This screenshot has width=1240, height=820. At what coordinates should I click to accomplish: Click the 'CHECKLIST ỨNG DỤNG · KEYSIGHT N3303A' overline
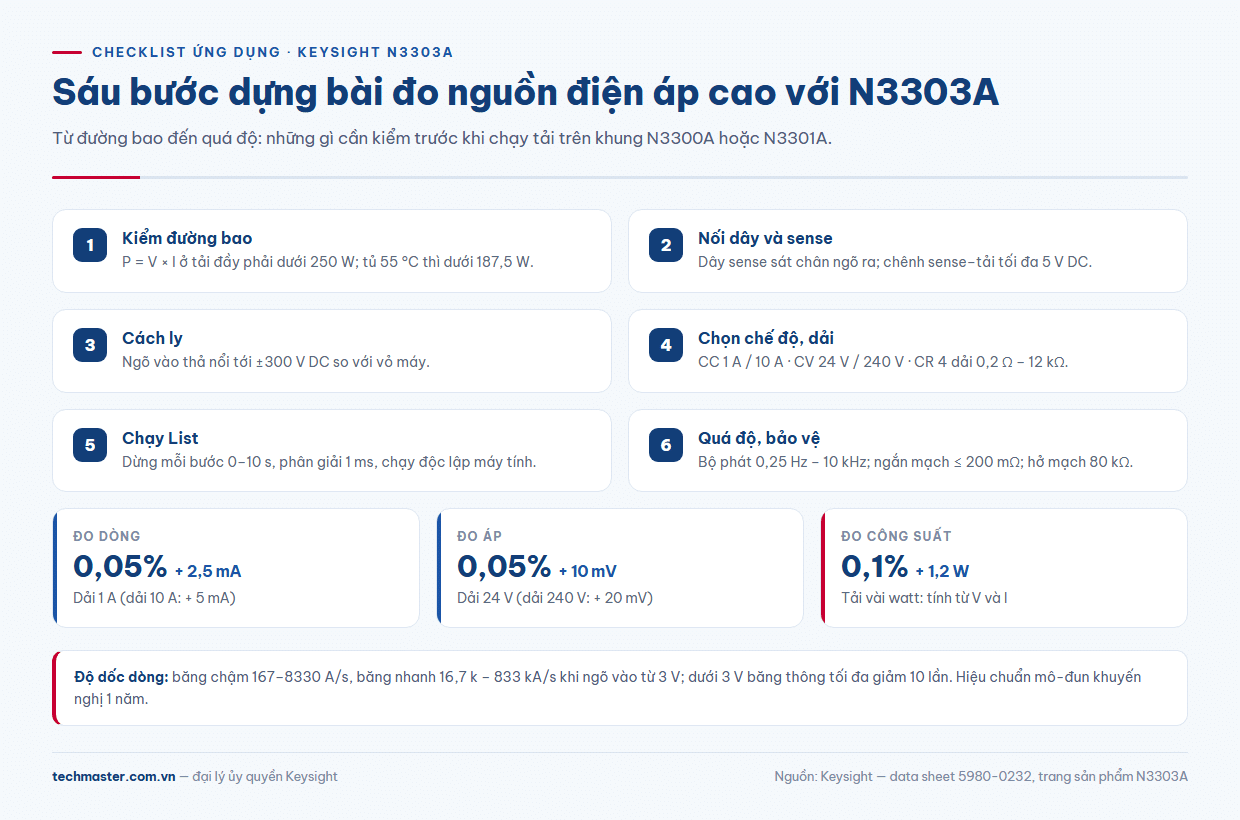pyautogui.click(x=273, y=52)
